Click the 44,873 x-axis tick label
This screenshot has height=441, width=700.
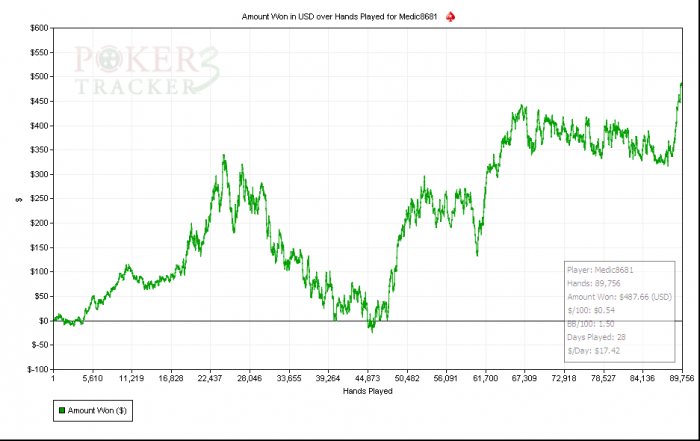367,379
